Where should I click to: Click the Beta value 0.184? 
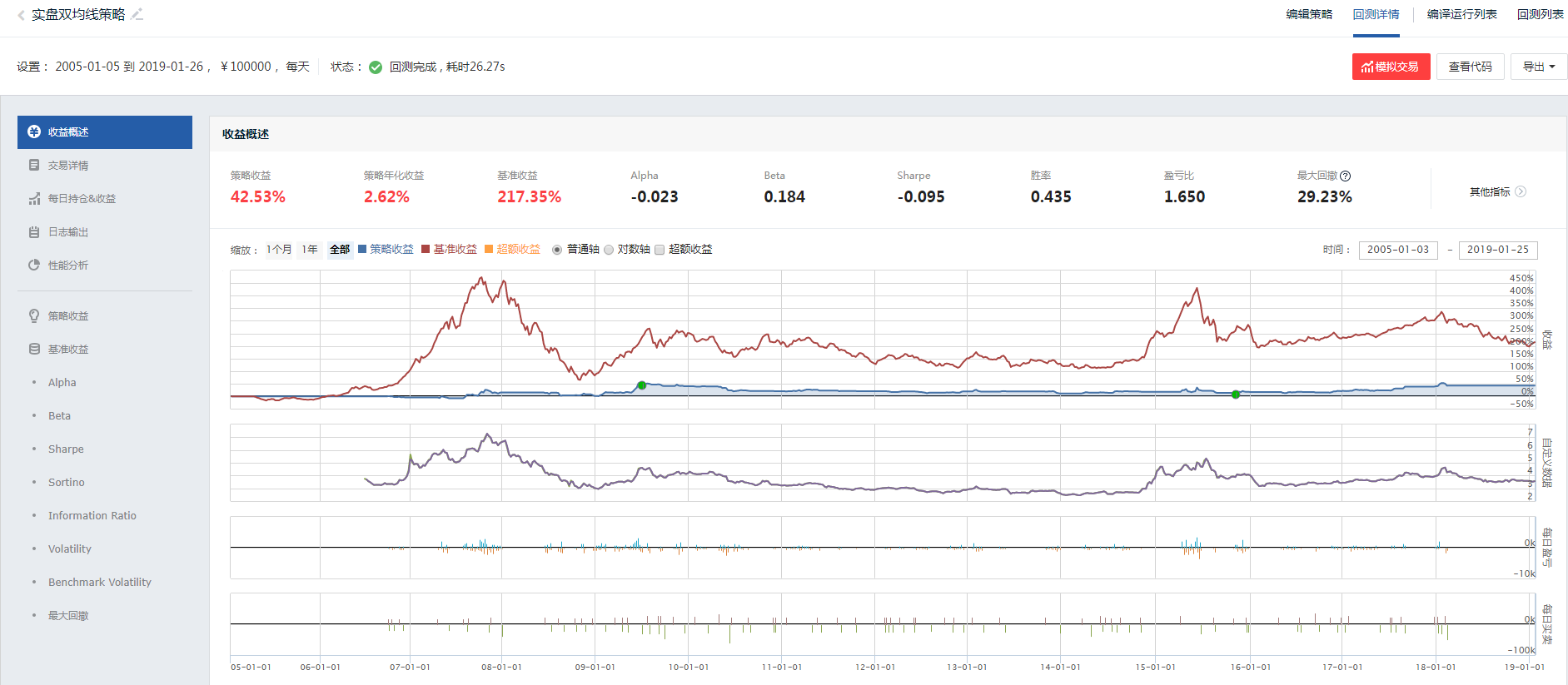[784, 197]
